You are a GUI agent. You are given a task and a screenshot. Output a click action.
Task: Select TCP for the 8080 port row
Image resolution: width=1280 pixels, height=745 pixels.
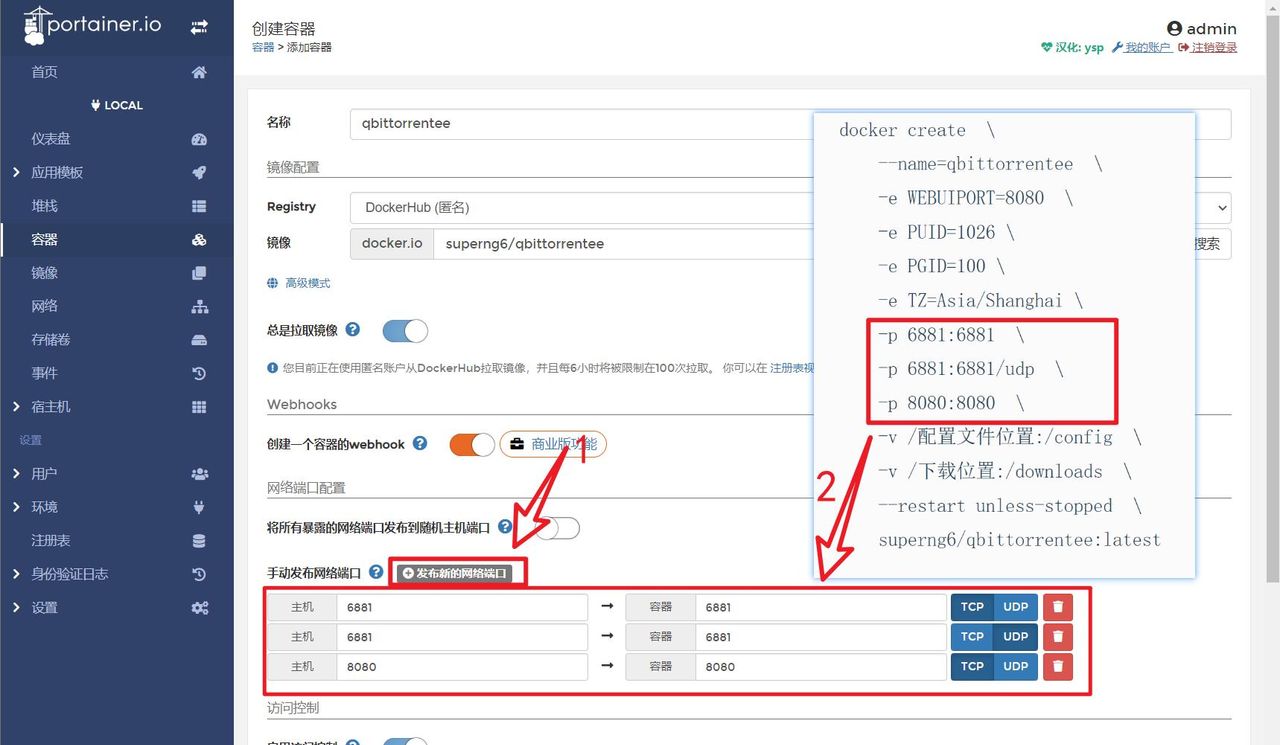pyautogui.click(x=972, y=667)
